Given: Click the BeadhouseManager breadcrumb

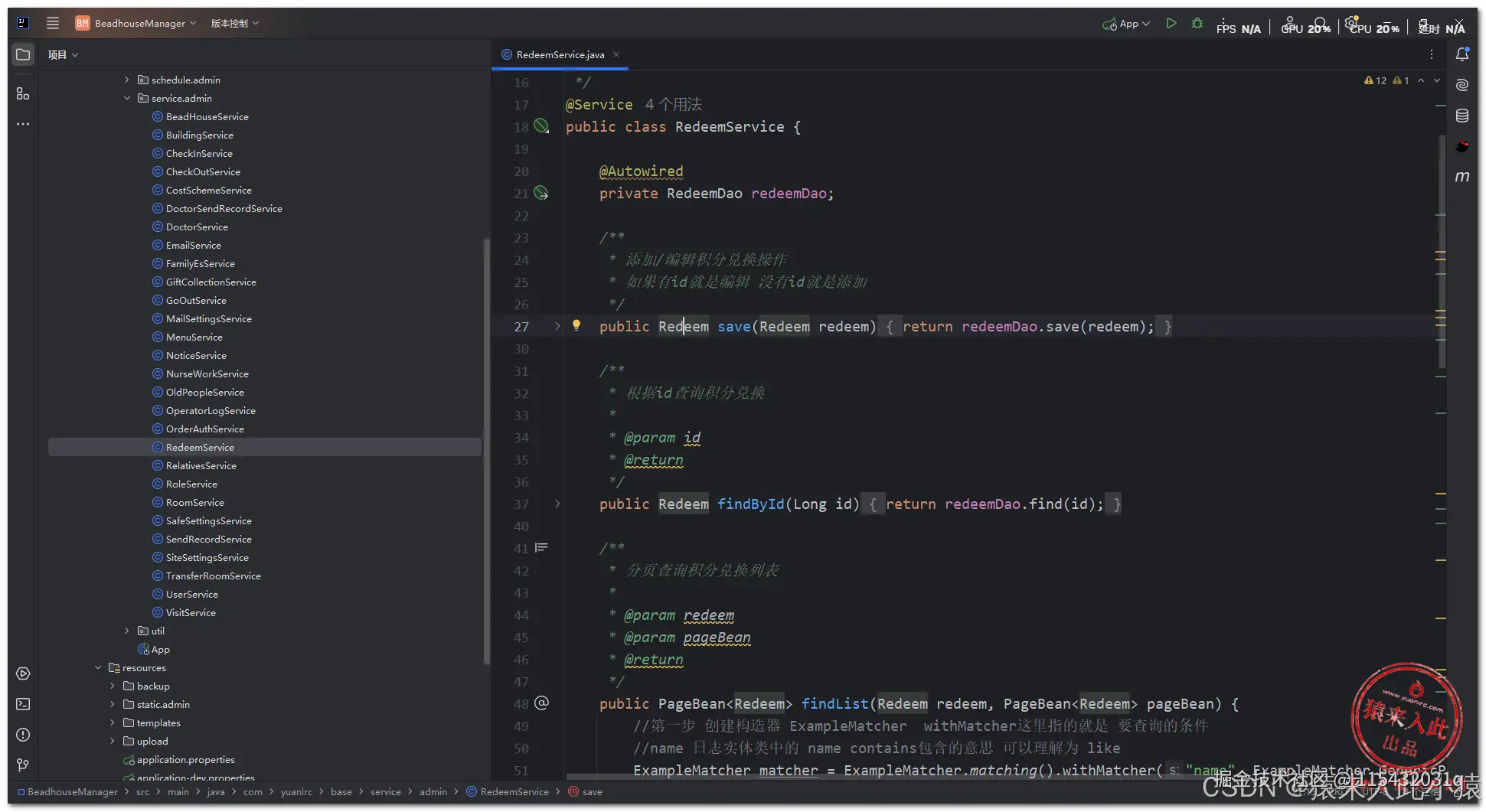Looking at the screenshot, I should pyautogui.click(x=67, y=791).
